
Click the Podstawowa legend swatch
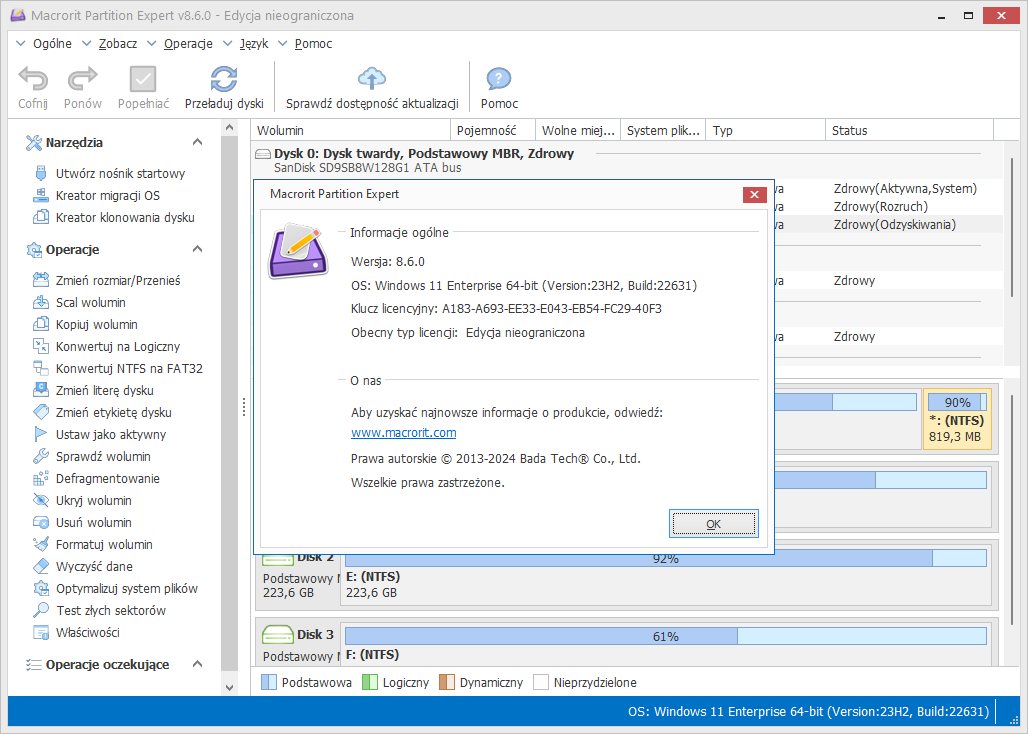269,682
